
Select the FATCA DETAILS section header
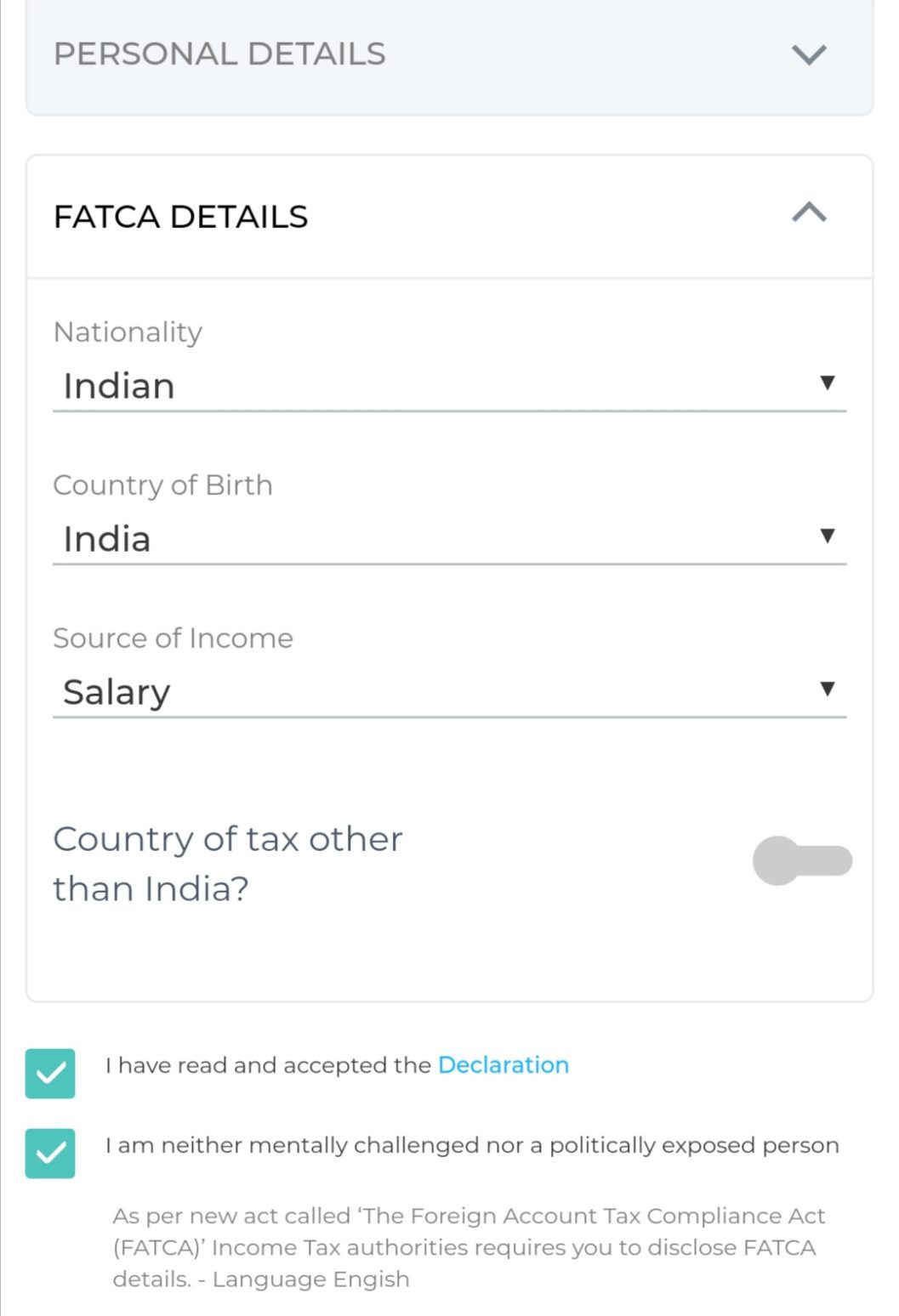(x=181, y=217)
